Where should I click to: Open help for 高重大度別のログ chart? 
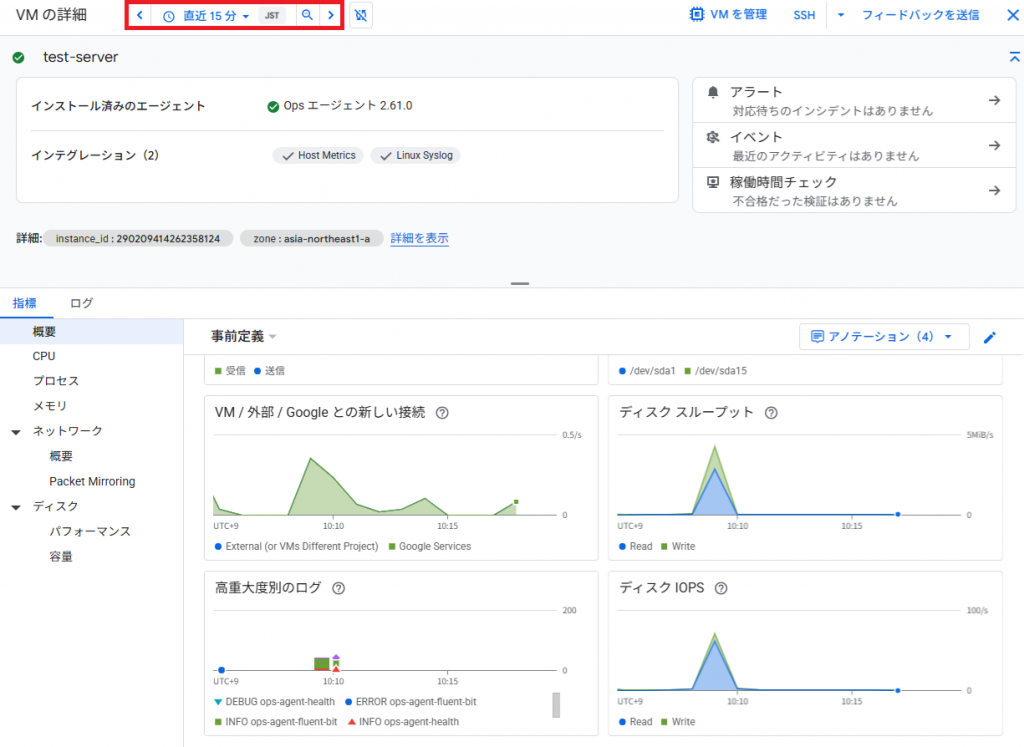(x=338, y=588)
